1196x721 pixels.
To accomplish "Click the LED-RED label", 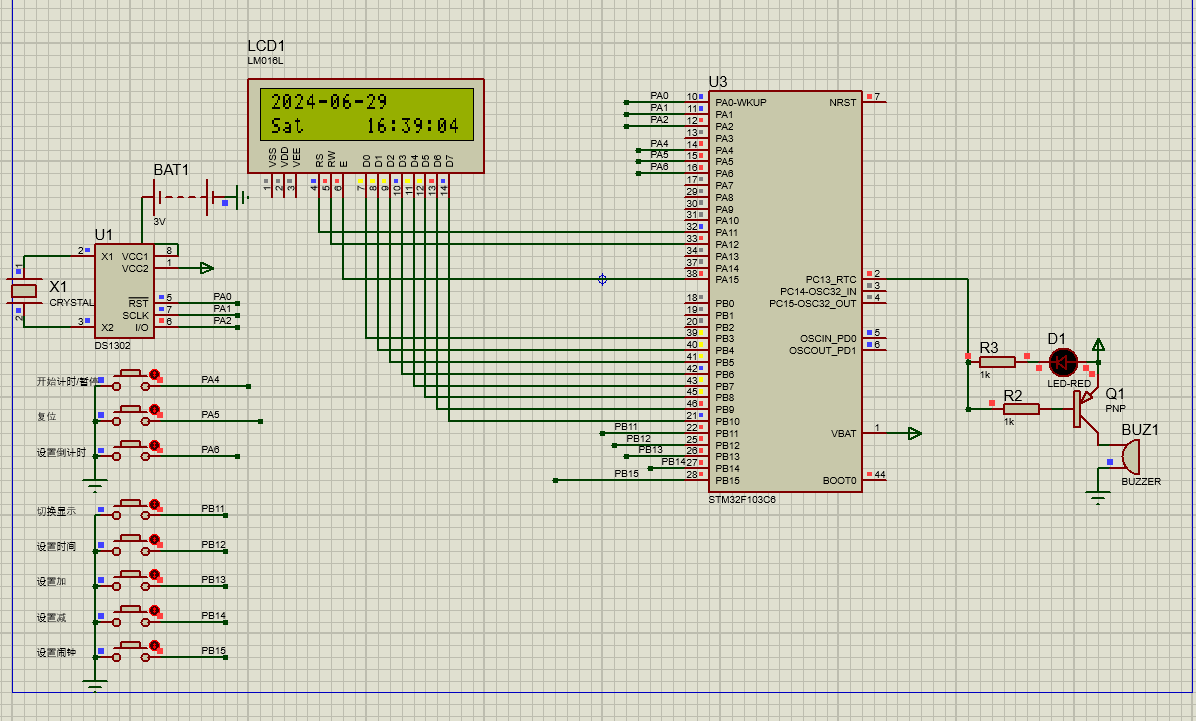I will click(1069, 383).
